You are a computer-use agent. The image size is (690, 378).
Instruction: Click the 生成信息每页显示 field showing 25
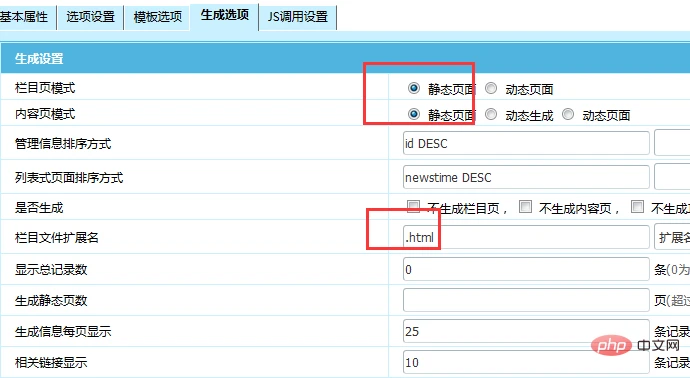526,331
